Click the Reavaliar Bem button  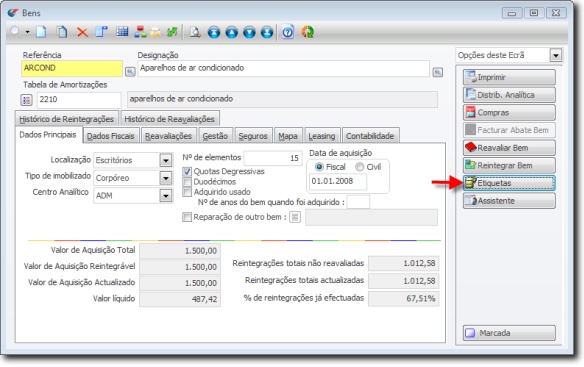509,148
